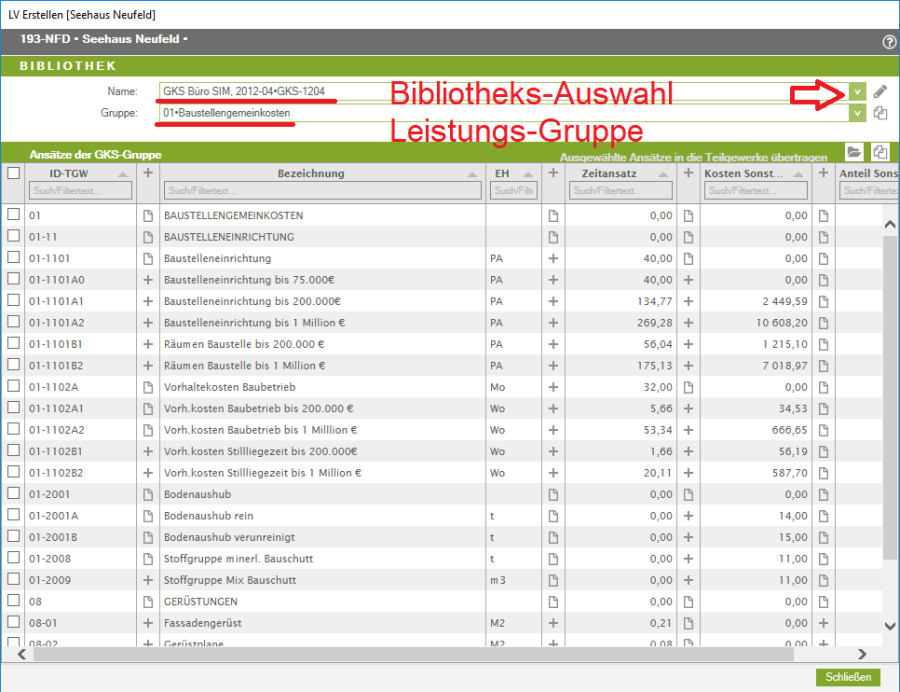Tick the select-all checkbox in table header

[13, 173]
